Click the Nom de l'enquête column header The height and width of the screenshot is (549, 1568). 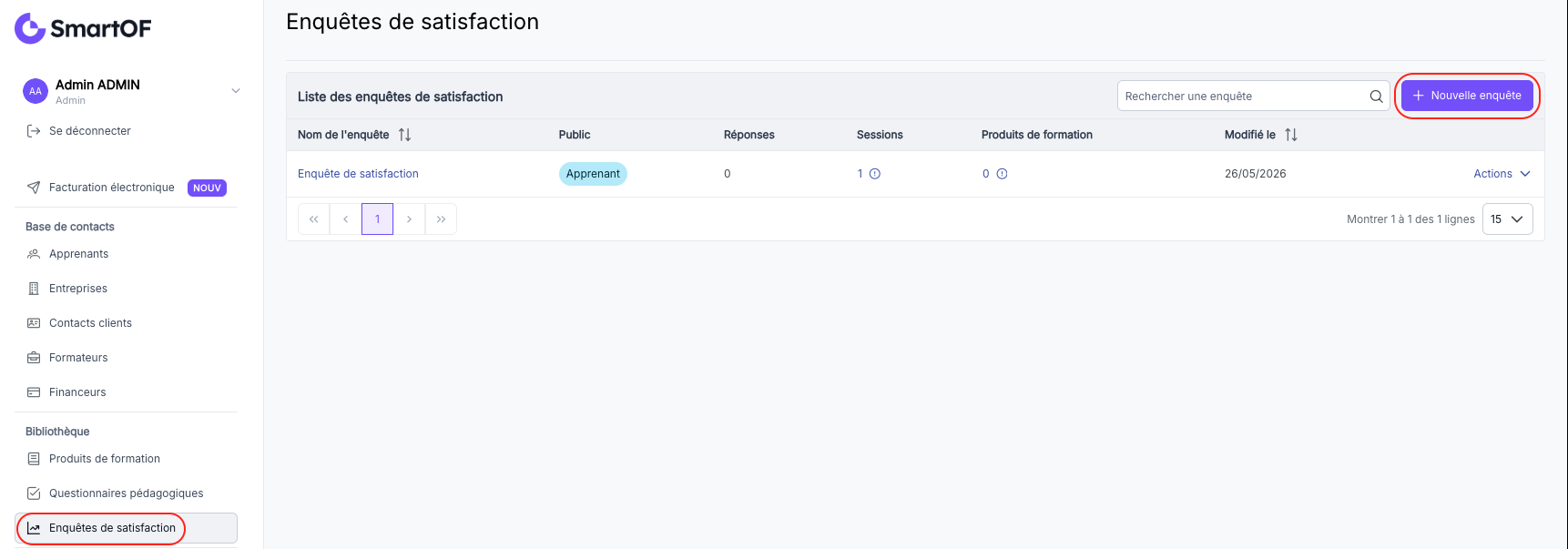click(343, 135)
